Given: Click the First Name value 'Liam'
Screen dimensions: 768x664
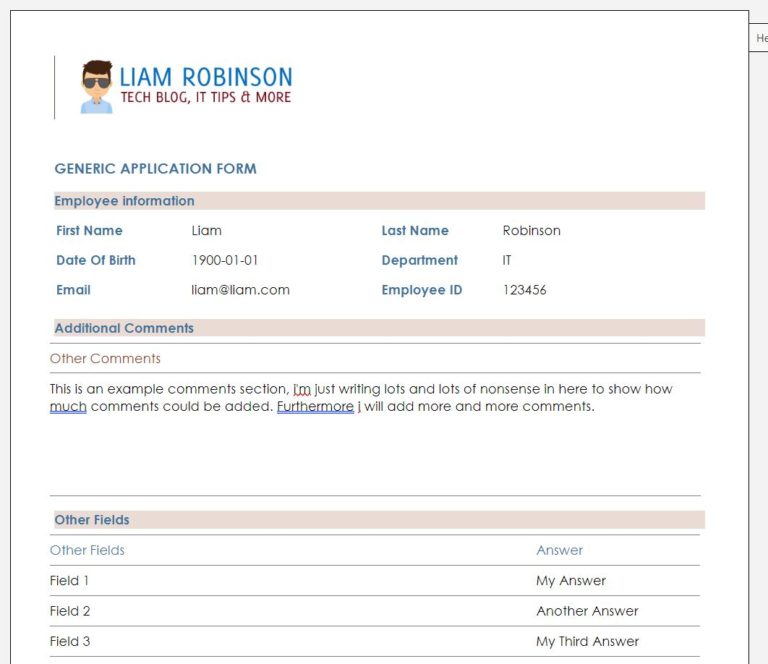Looking at the screenshot, I should 206,231.
